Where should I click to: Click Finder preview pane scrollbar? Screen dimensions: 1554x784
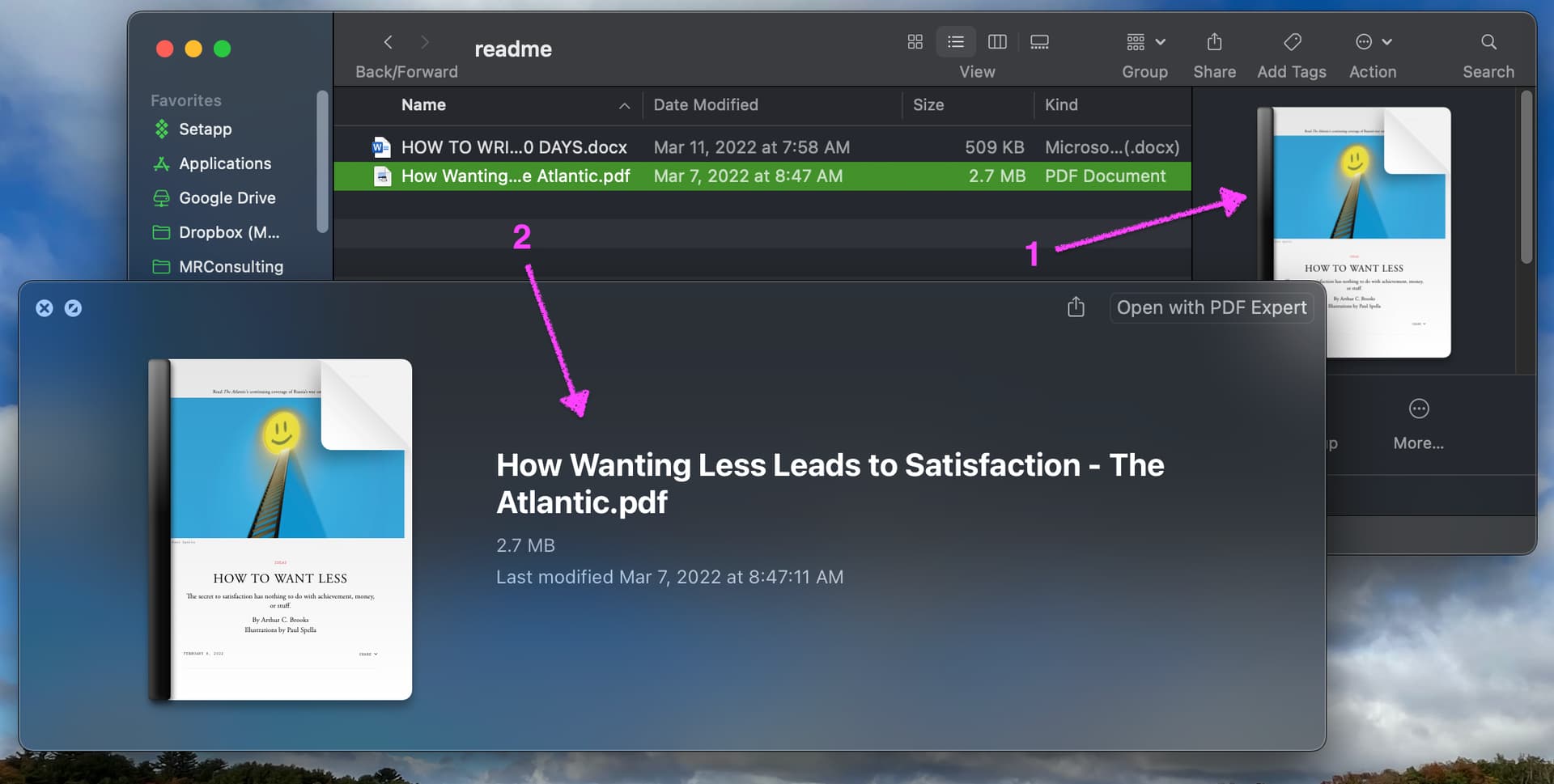tap(1526, 177)
